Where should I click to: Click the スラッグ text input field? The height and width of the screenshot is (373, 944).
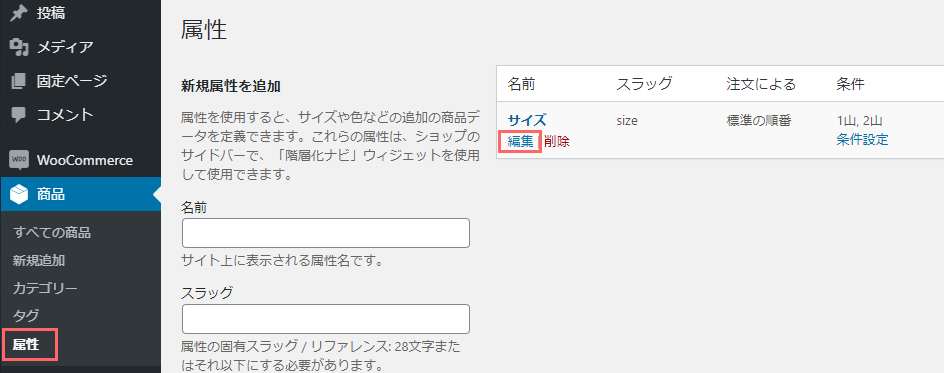[x=326, y=319]
